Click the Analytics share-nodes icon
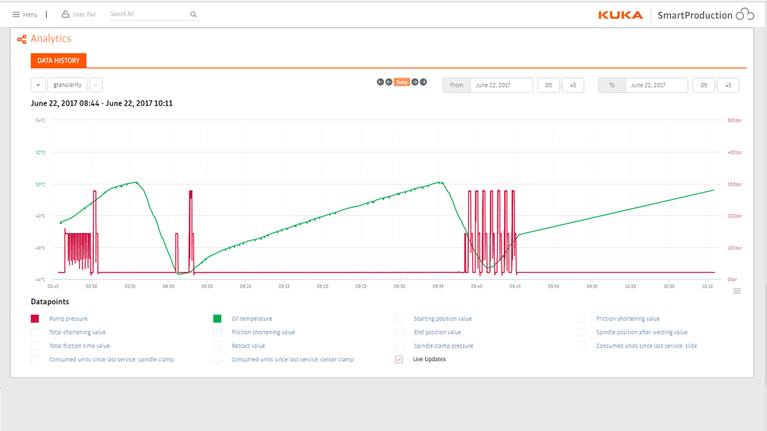Viewport: 767px width, 431px height. (x=21, y=39)
